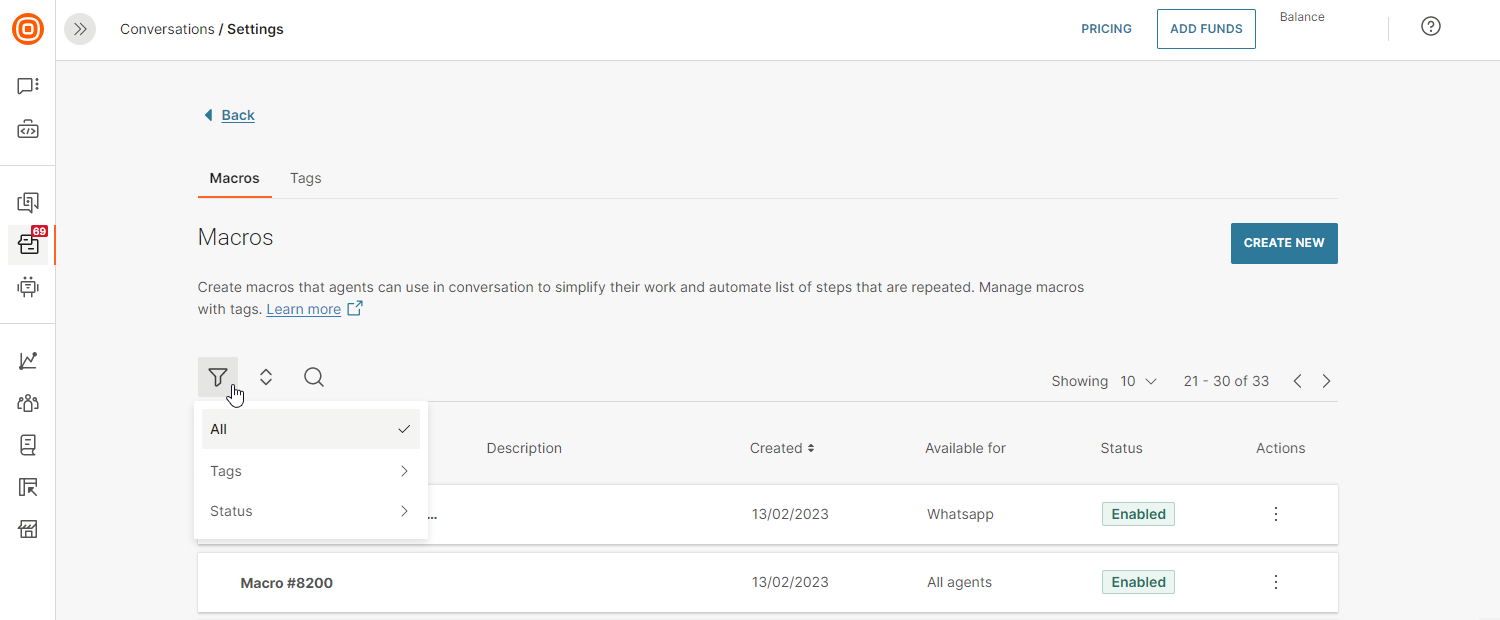Open the help question mark icon

click(1430, 27)
